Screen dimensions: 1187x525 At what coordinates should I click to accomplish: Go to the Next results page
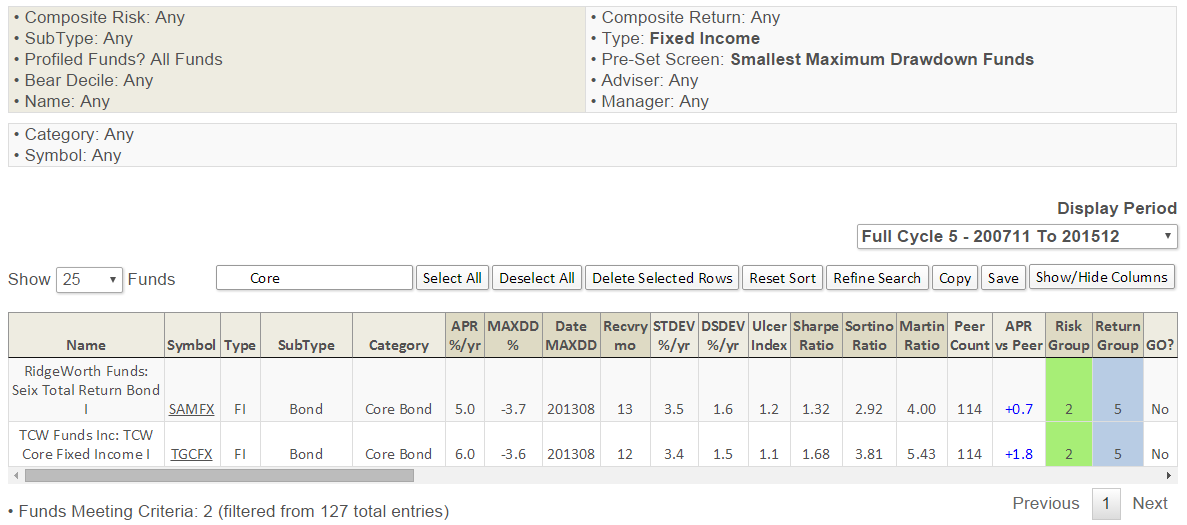(x=1149, y=503)
